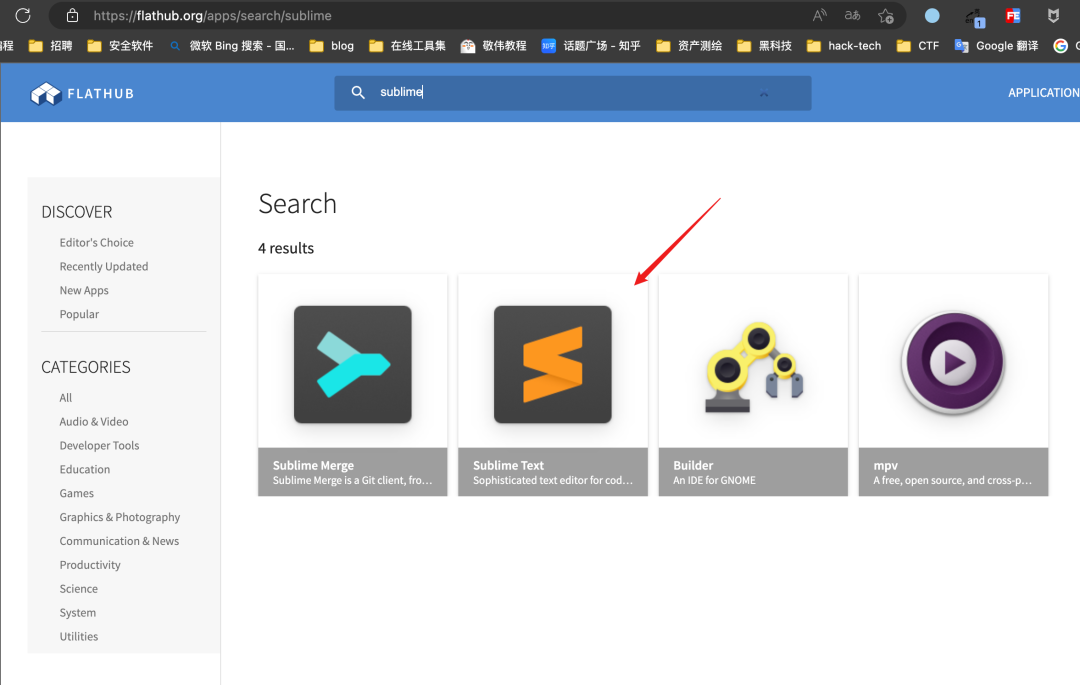Image resolution: width=1080 pixels, height=685 pixels.
Task: Select Education category
Action: tap(85, 470)
